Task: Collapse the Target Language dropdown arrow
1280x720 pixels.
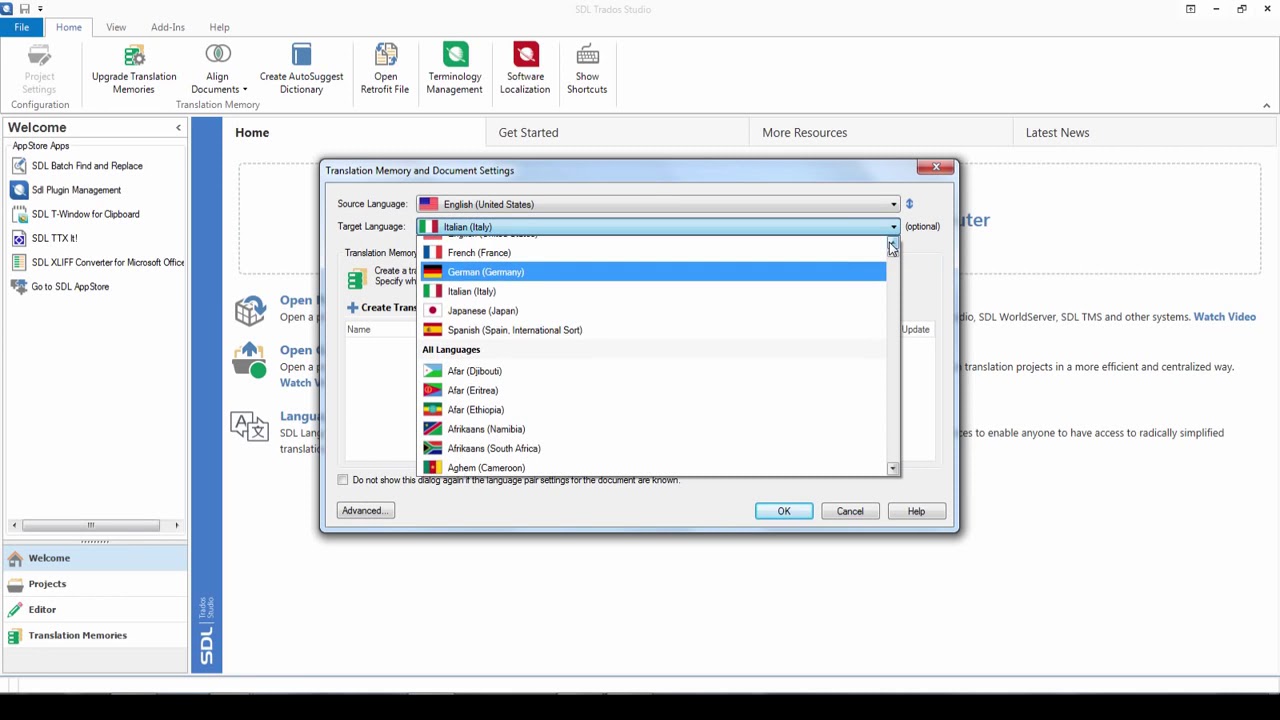Action: (x=893, y=227)
